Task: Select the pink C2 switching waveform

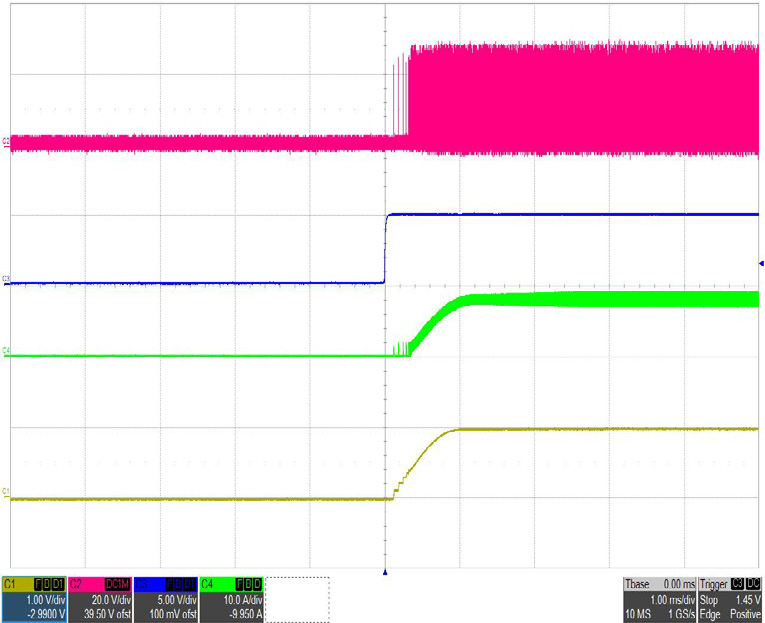Action: point(580,100)
